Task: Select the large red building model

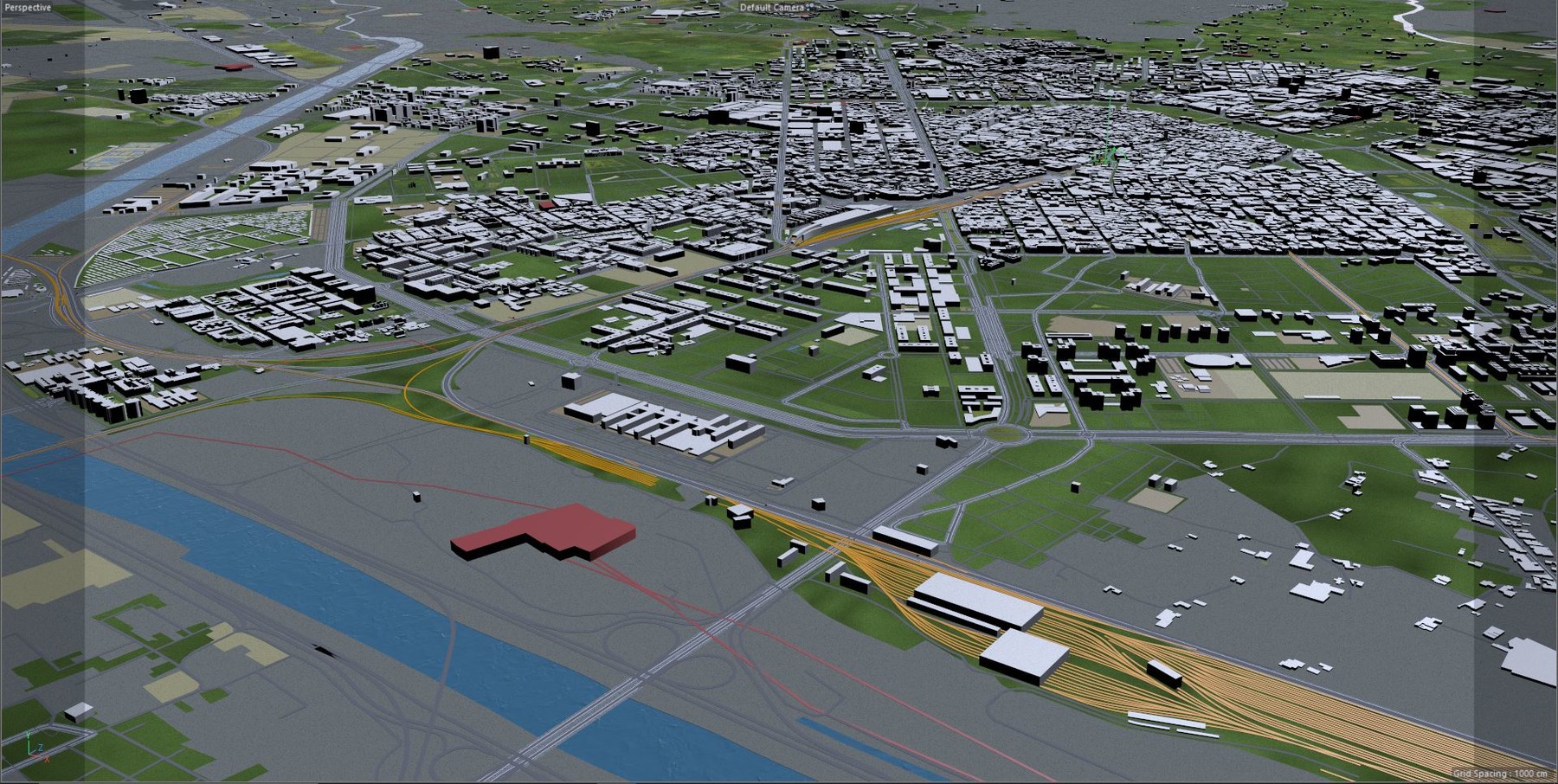Action: tap(544, 530)
